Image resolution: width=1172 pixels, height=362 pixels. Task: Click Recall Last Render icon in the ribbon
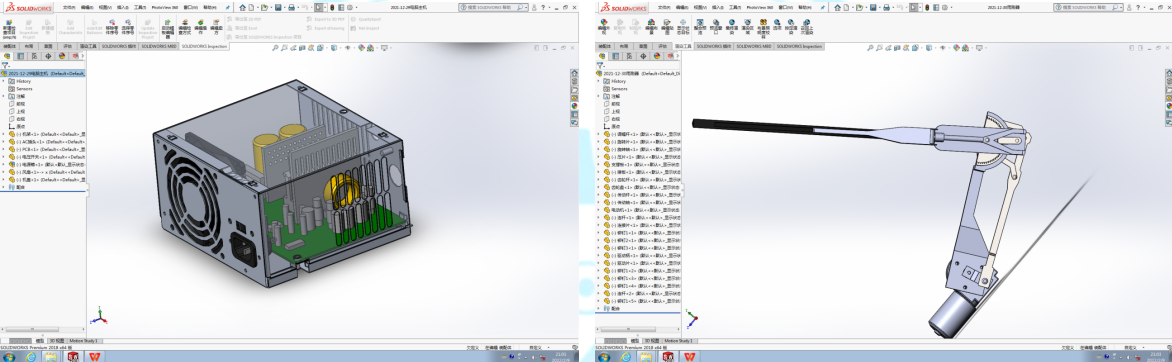807,27
